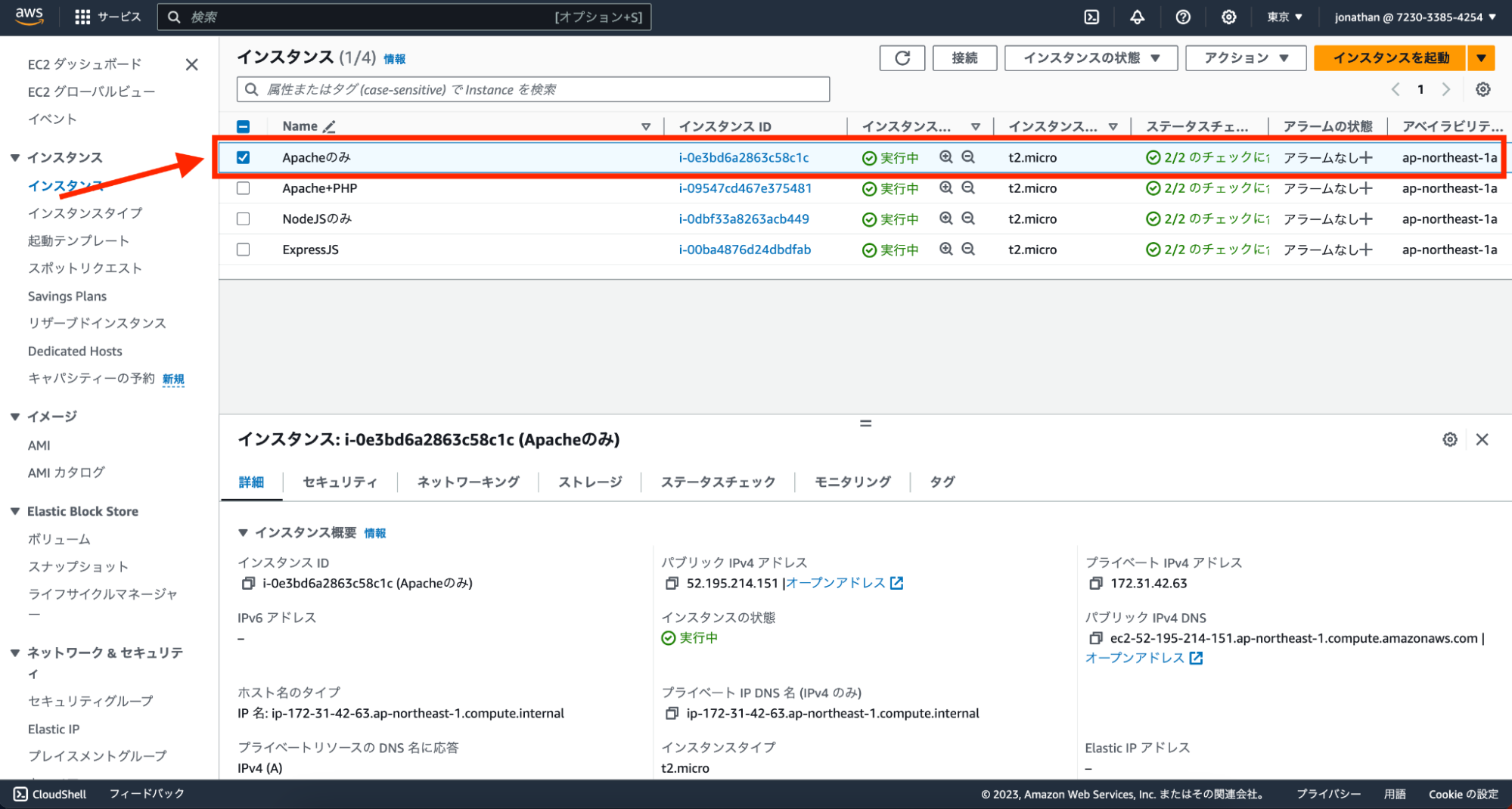Open the EC2 ダッシュボード sidebar item

[x=85, y=64]
